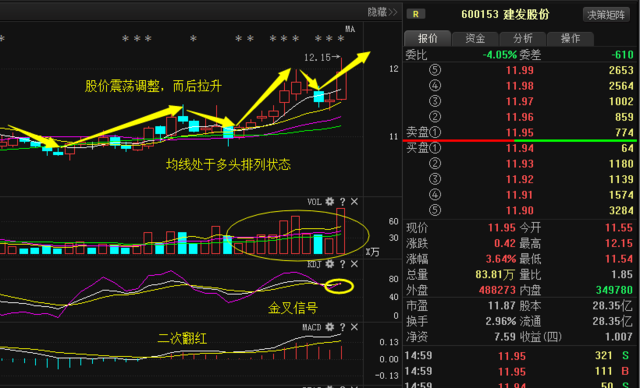Open VOL indicator settings gear
This screenshot has height=388, width=640.
pos(330,202)
